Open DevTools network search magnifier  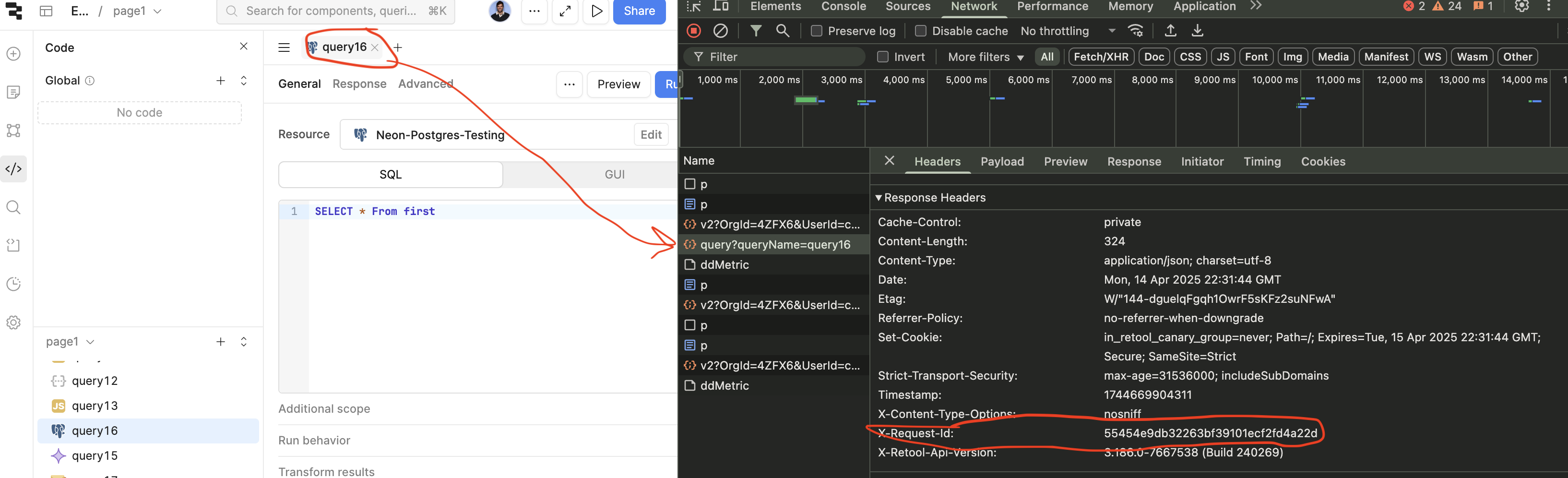click(783, 30)
